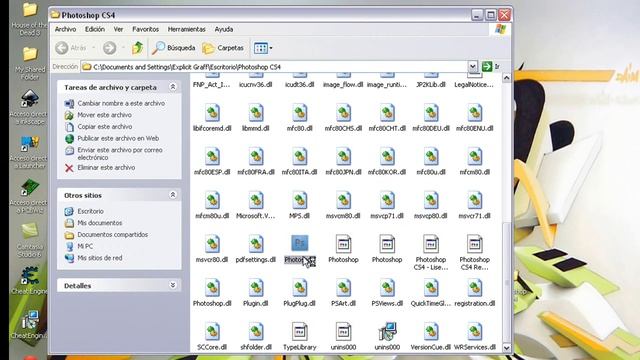The image size is (640, 360).
Task: Open the Atrás history dropdown arrow
Action: pyautogui.click(x=94, y=48)
